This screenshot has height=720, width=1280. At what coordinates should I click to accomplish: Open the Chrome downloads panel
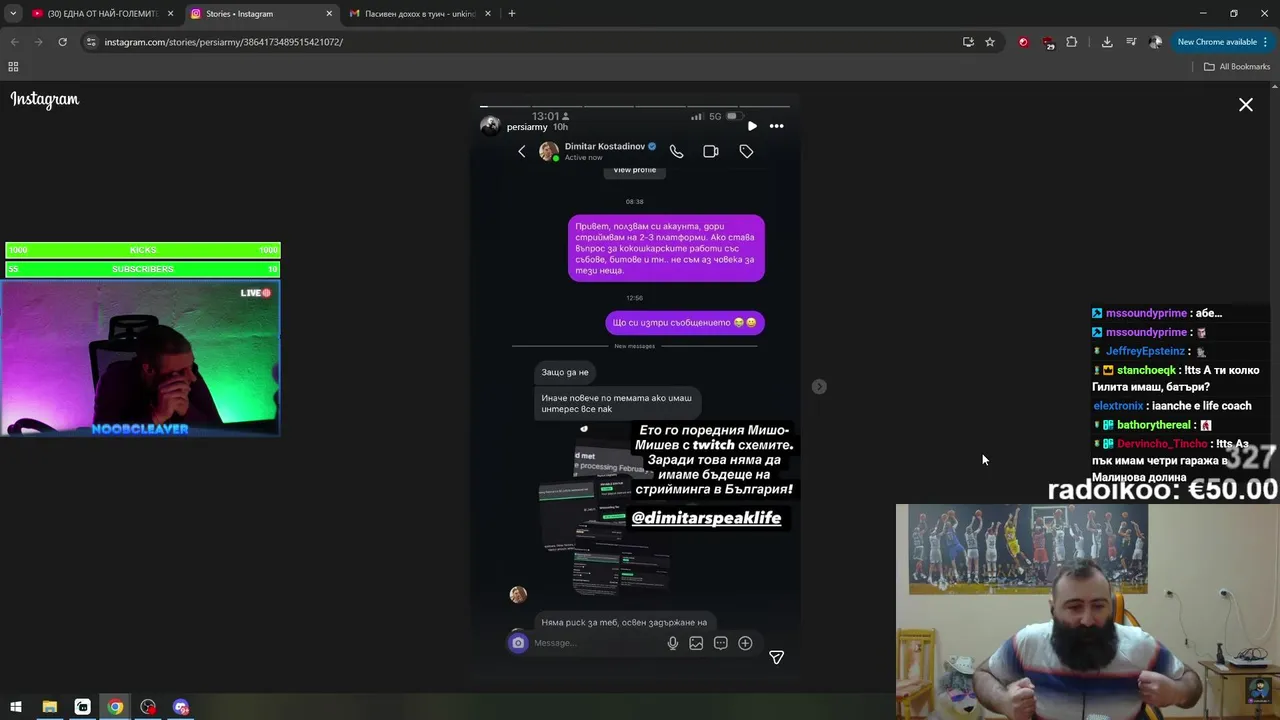[x=1107, y=42]
